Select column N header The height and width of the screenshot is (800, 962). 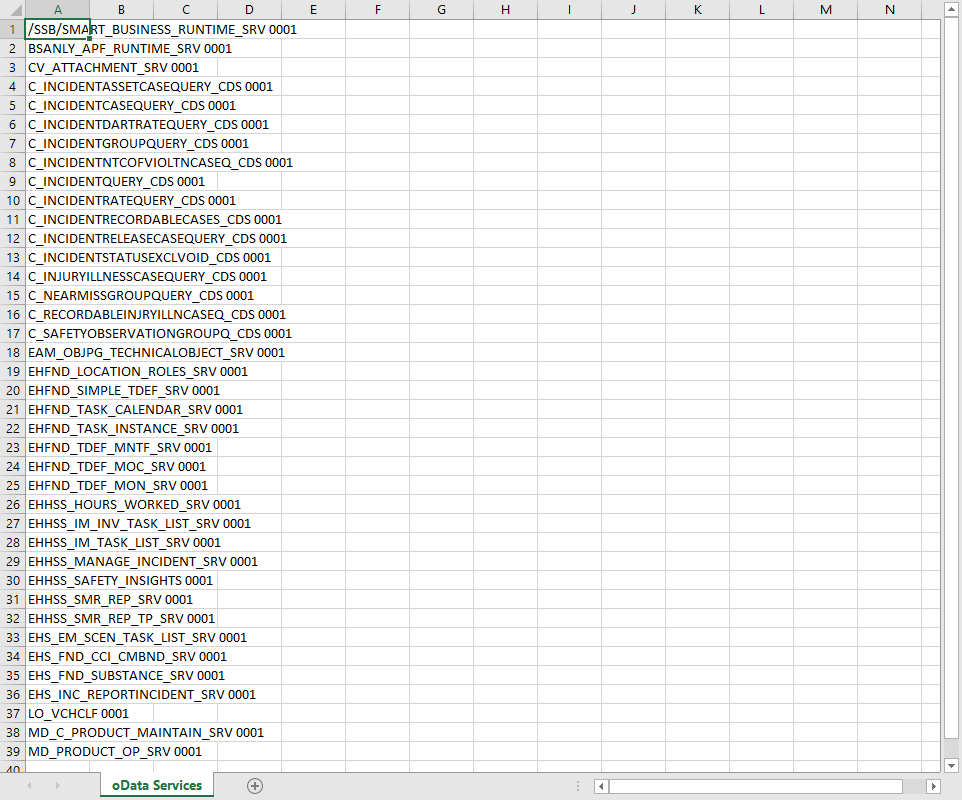coord(890,10)
